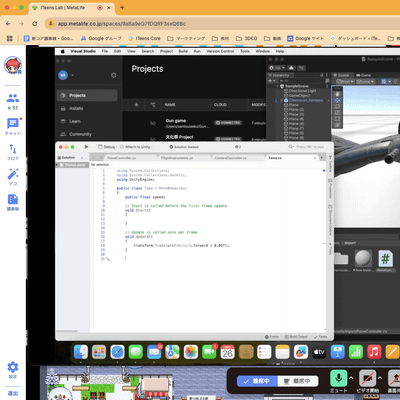
Task: Mute the microphone in the meeting bar
Action: pos(338,378)
